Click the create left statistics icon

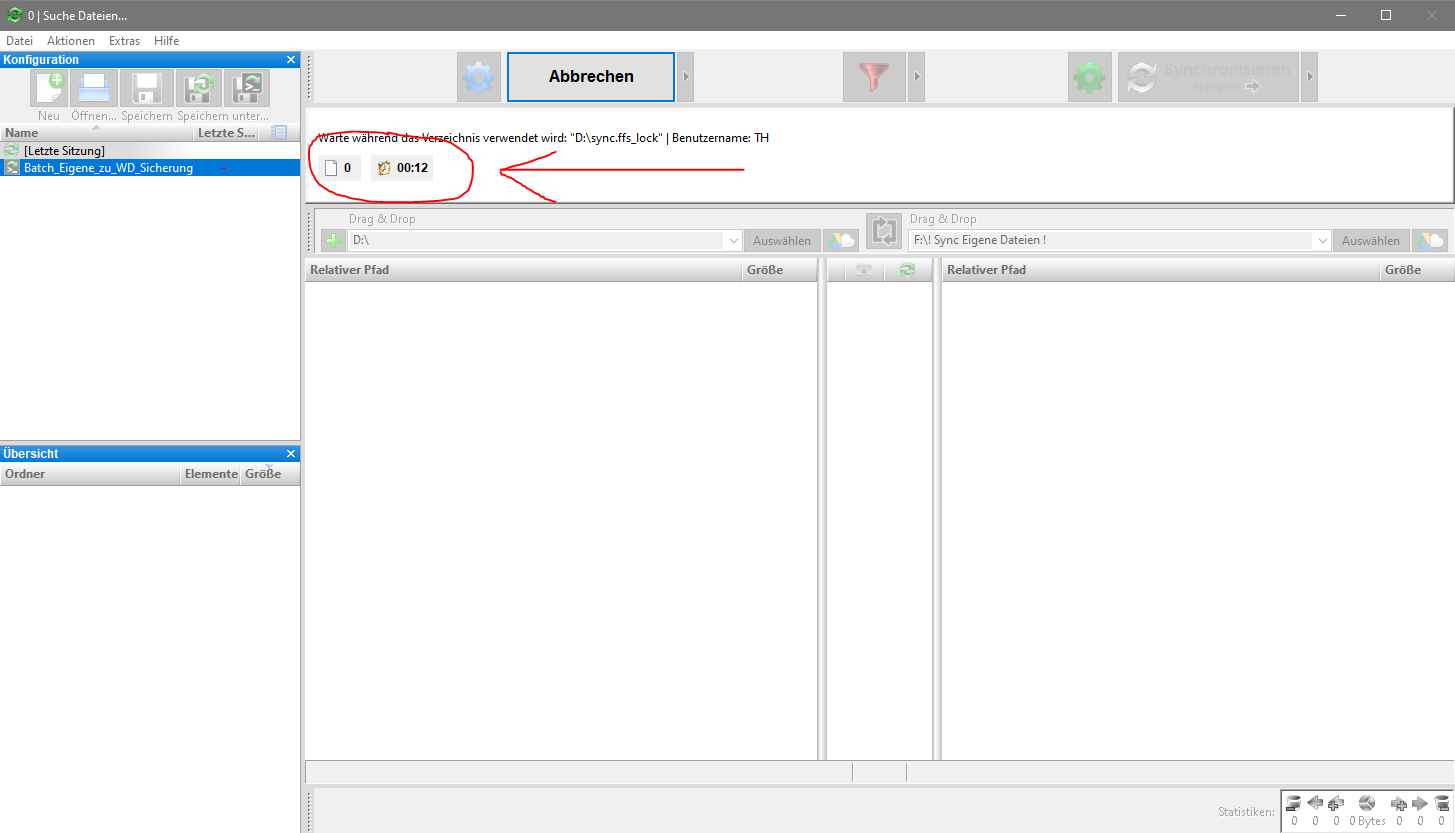click(x=1336, y=802)
